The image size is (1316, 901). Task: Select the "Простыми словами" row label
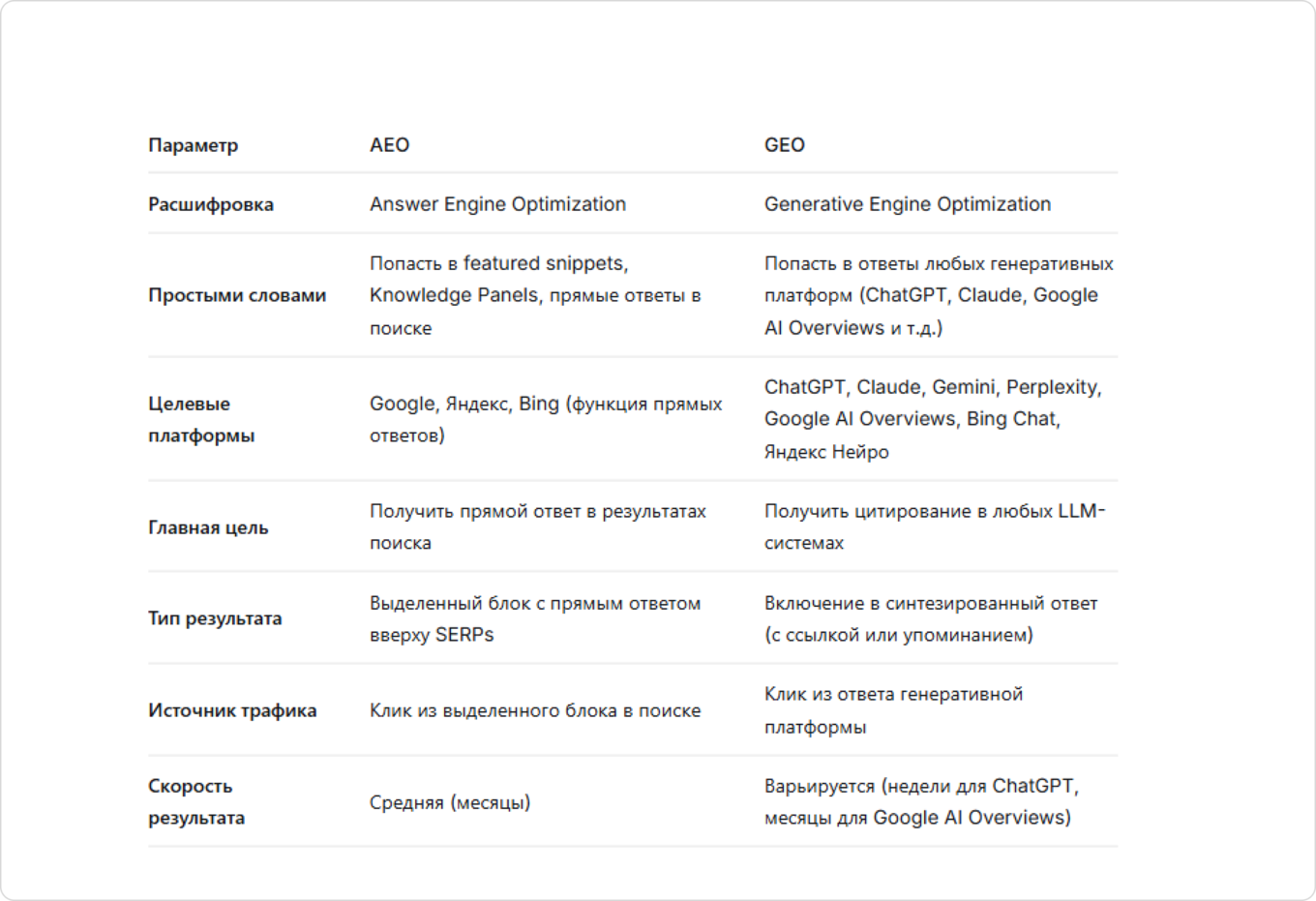coord(236,295)
